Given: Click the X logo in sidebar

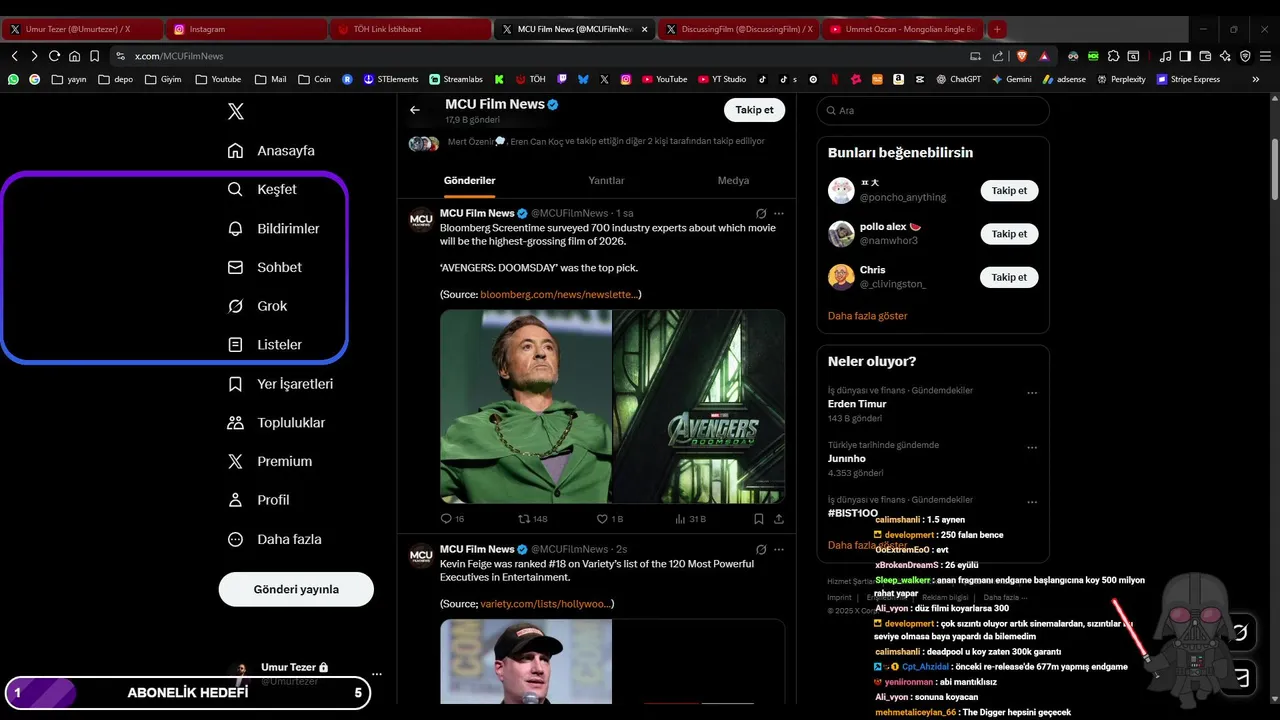Looking at the screenshot, I should (x=236, y=112).
